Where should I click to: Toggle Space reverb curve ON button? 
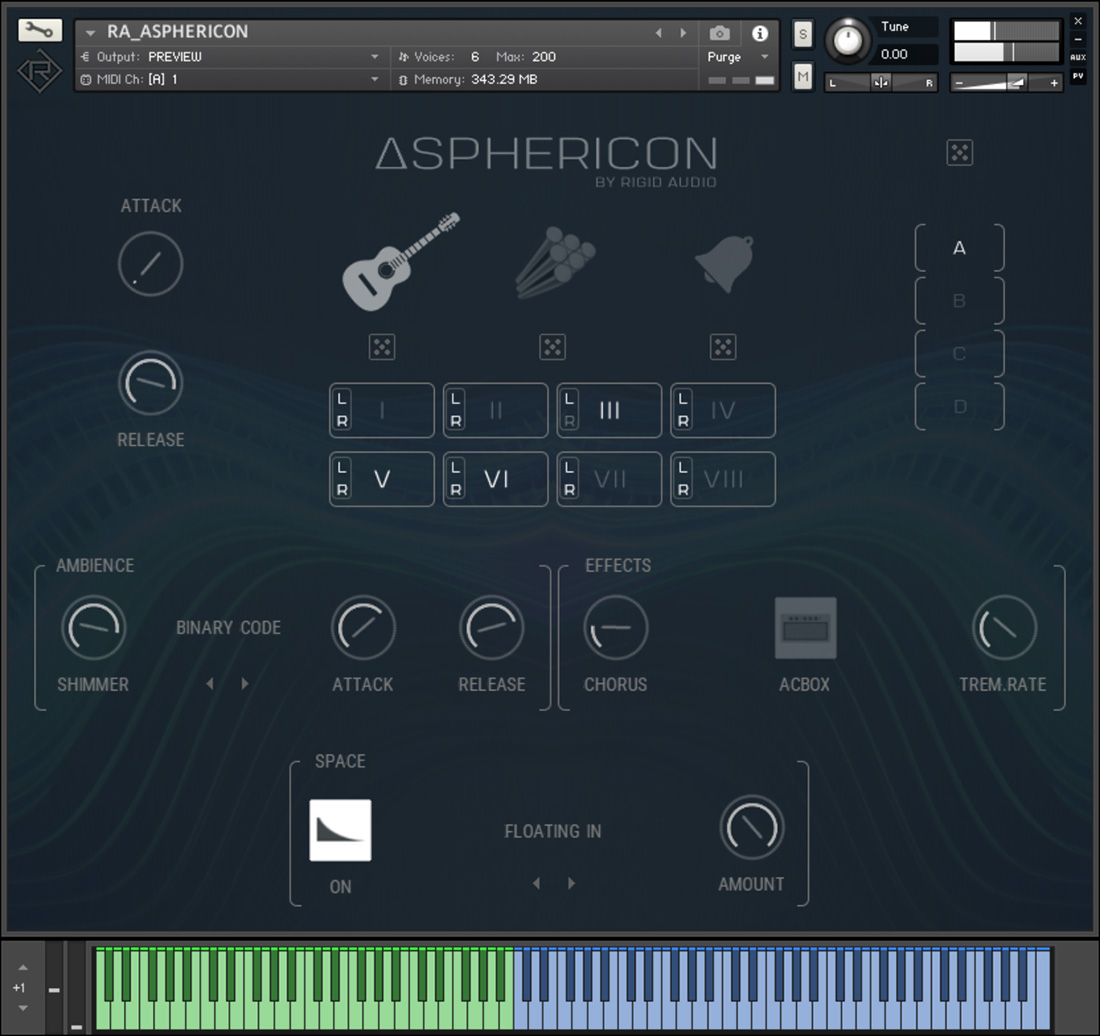tap(340, 830)
